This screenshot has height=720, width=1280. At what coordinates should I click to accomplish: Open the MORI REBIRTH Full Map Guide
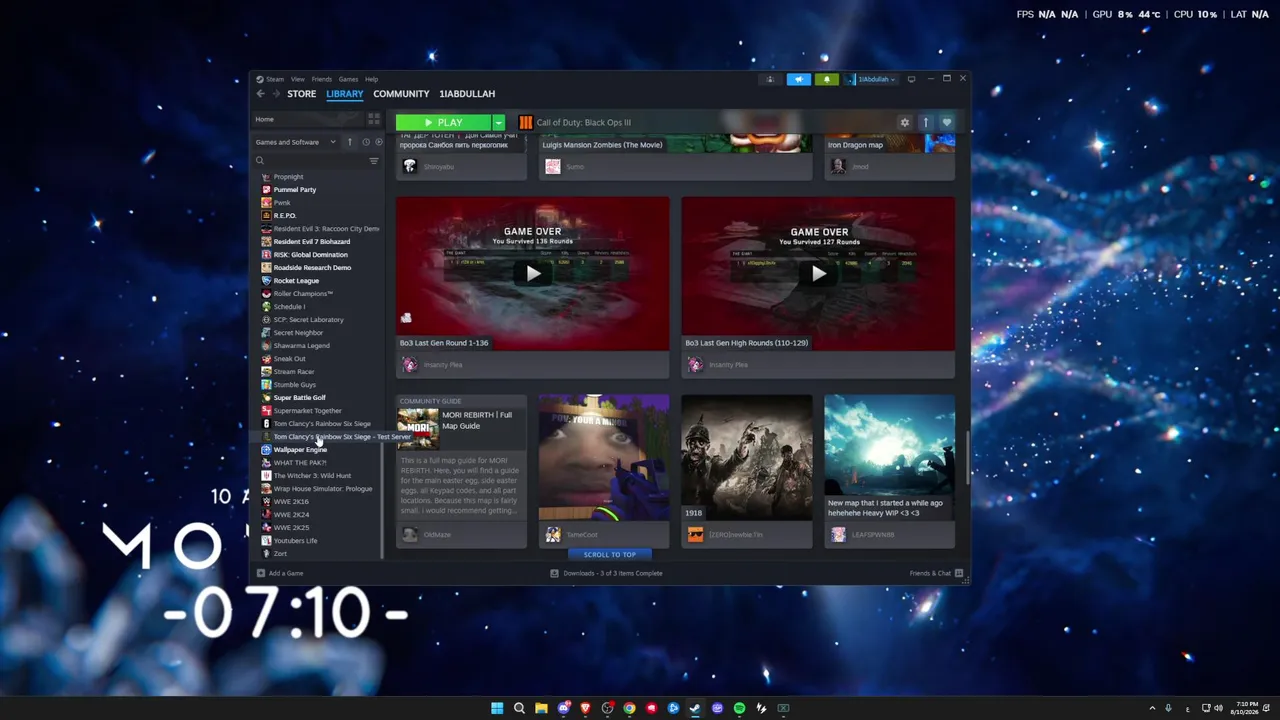[461, 471]
